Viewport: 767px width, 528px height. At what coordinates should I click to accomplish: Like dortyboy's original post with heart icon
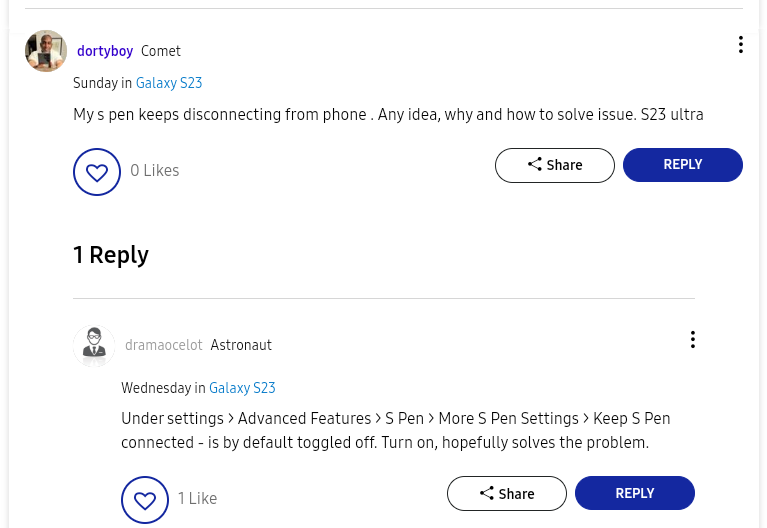tap(97, 172)
